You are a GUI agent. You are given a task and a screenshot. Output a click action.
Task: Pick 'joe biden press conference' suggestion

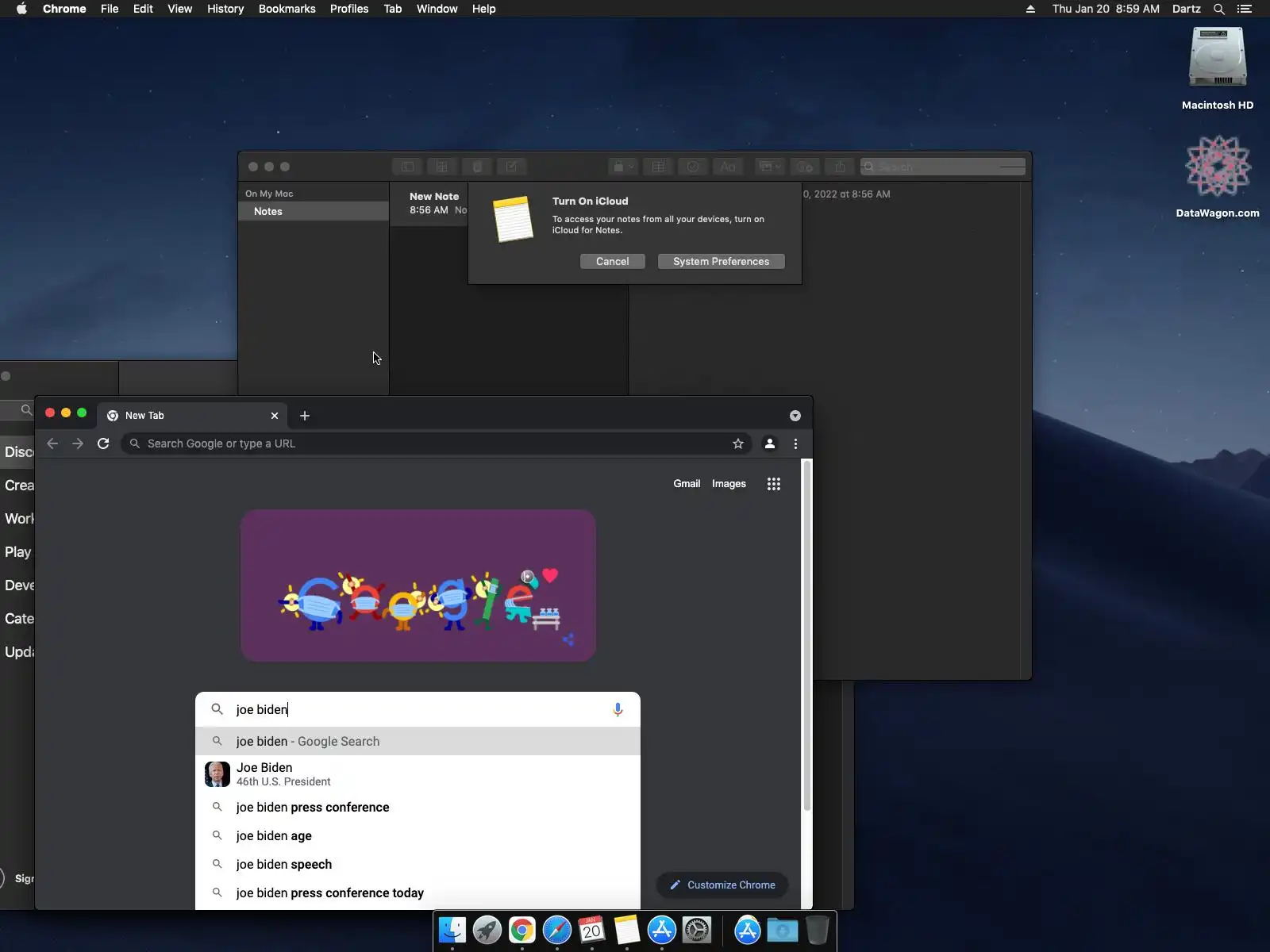pyautogui.click(x=418, y=807)
